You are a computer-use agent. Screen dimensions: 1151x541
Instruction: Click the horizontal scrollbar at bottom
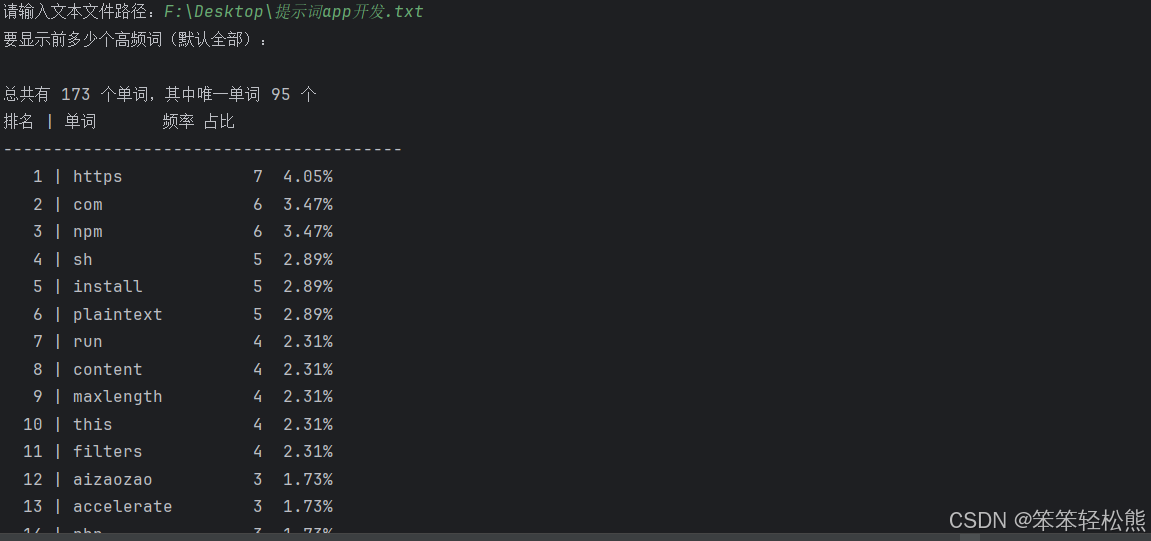coord(576,537)
